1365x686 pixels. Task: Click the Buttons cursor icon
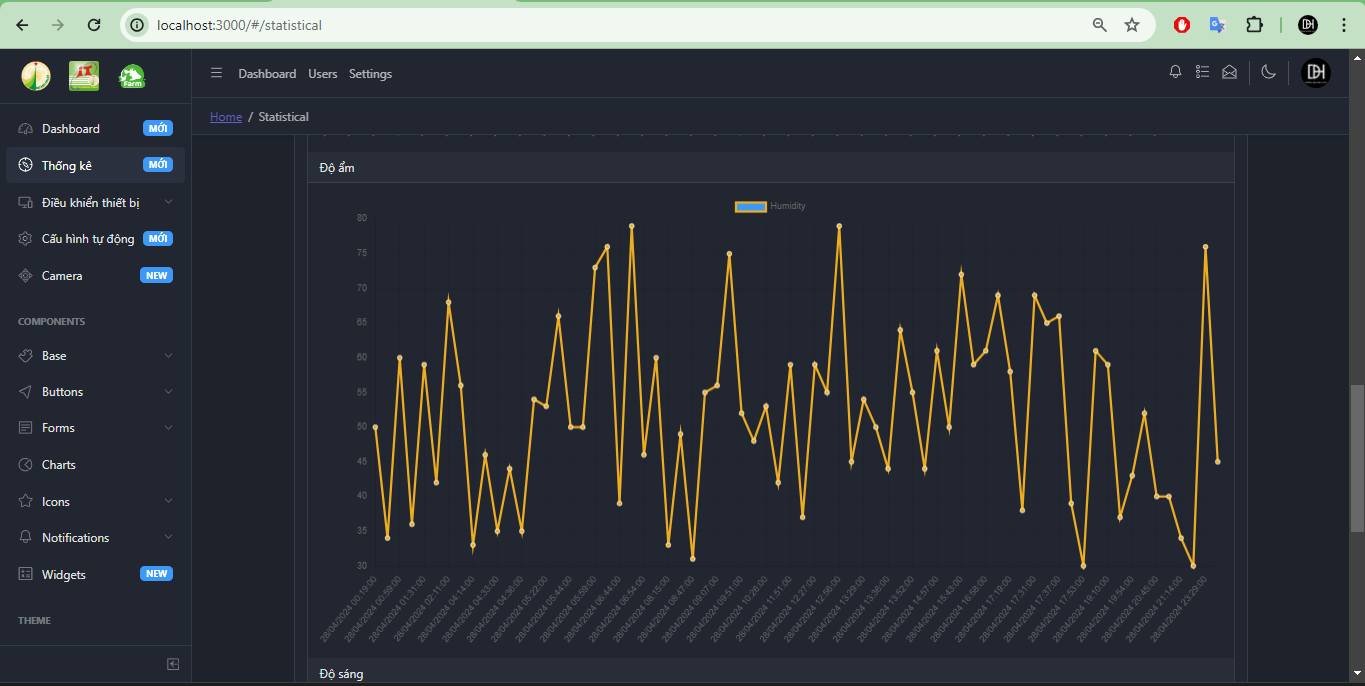click(x=25, y=392)
